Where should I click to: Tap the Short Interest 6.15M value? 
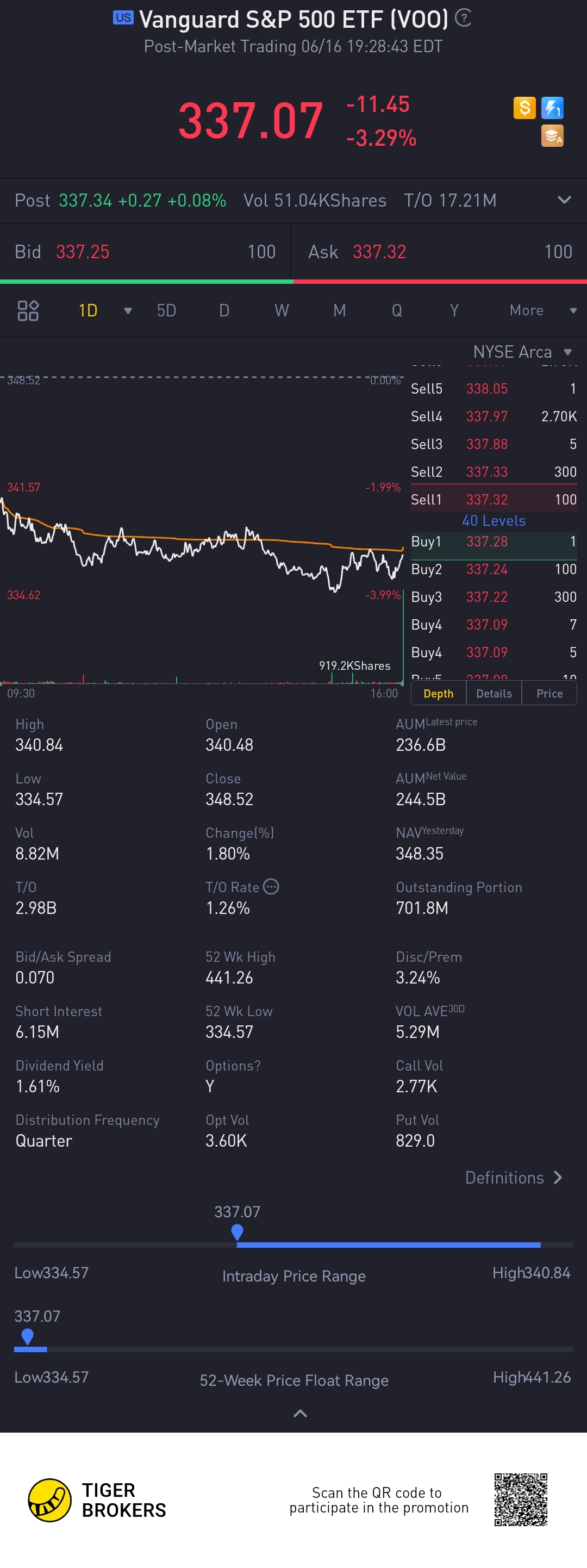pos(37,1032)
